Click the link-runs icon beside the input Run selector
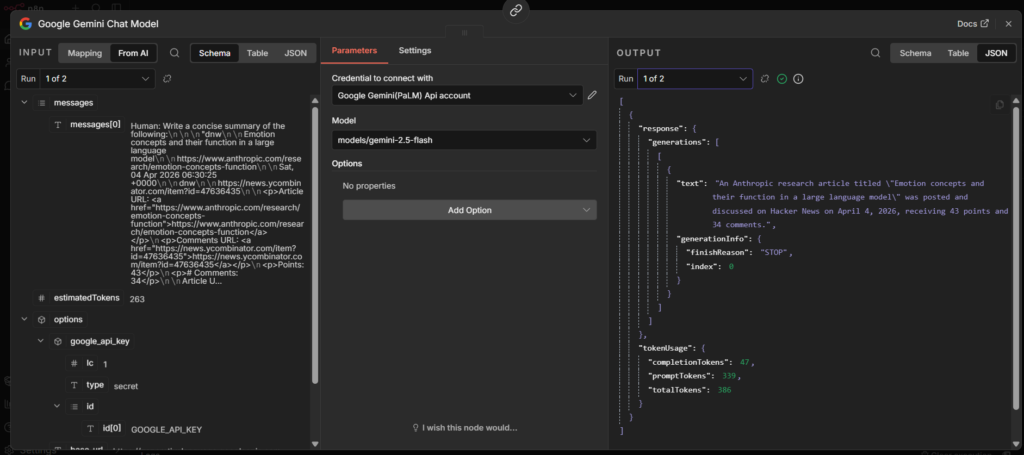 (x=168, y=78)
